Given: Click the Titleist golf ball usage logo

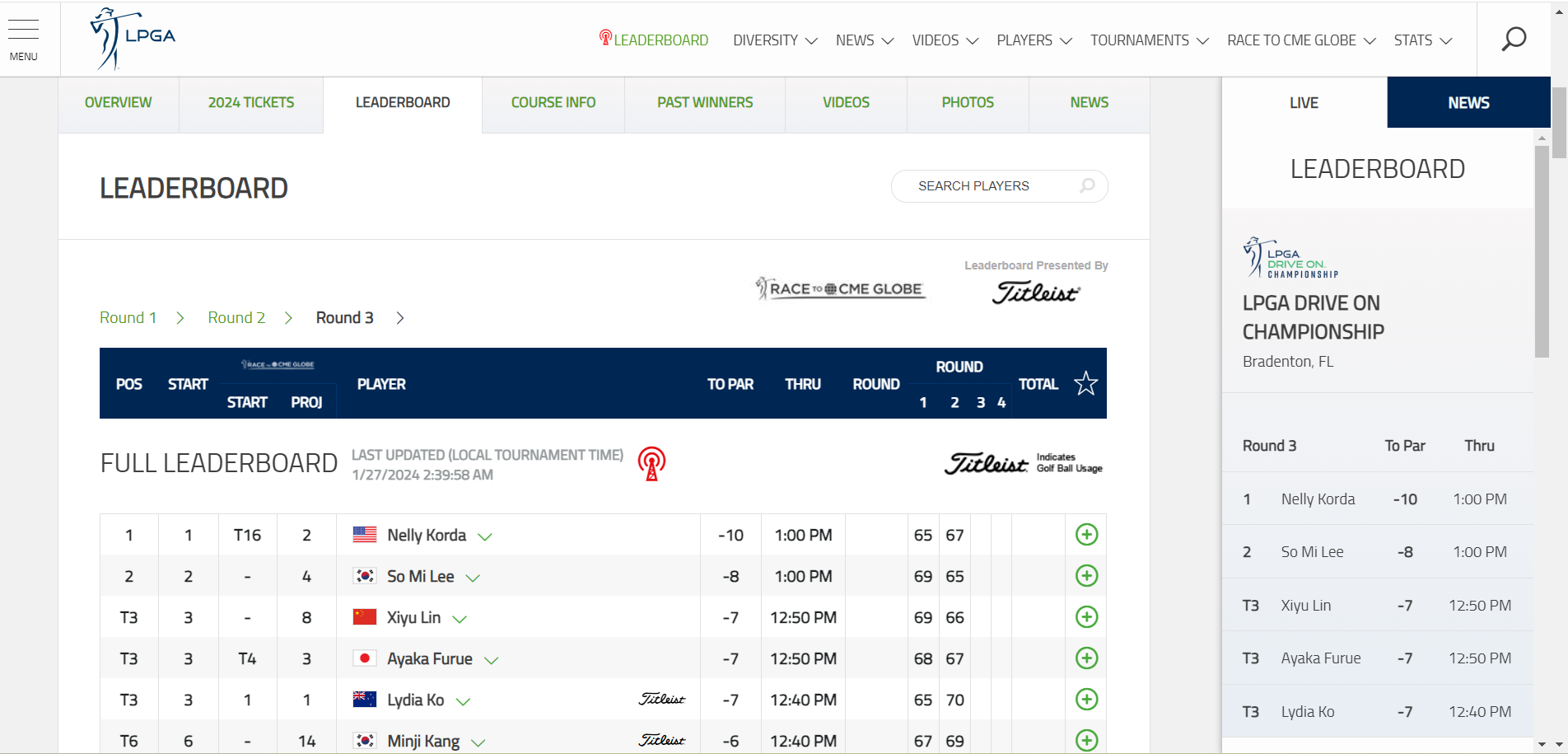Looking at the screenshot, I should point(987,464).
